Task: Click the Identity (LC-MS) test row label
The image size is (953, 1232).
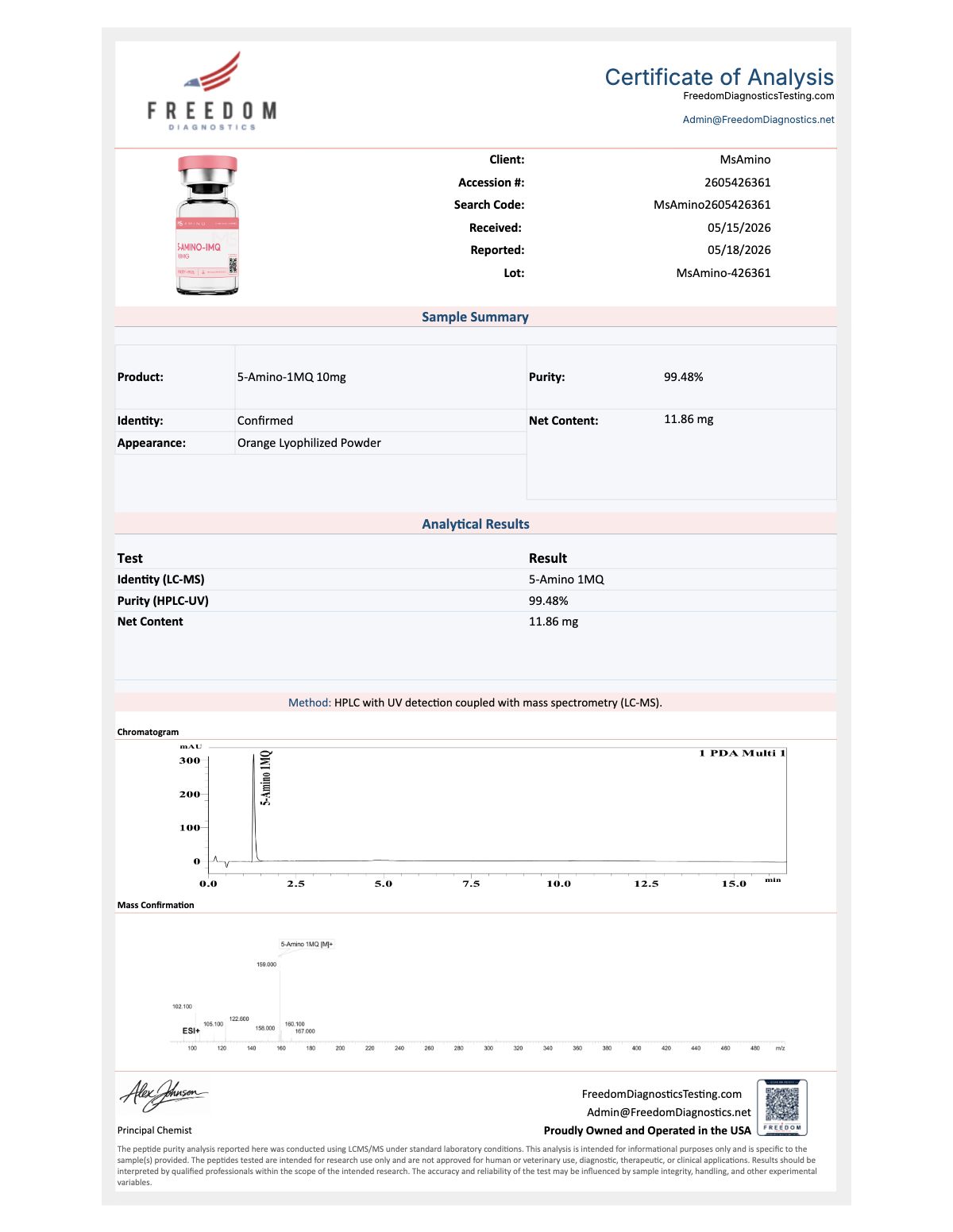Action: (161, 579)
